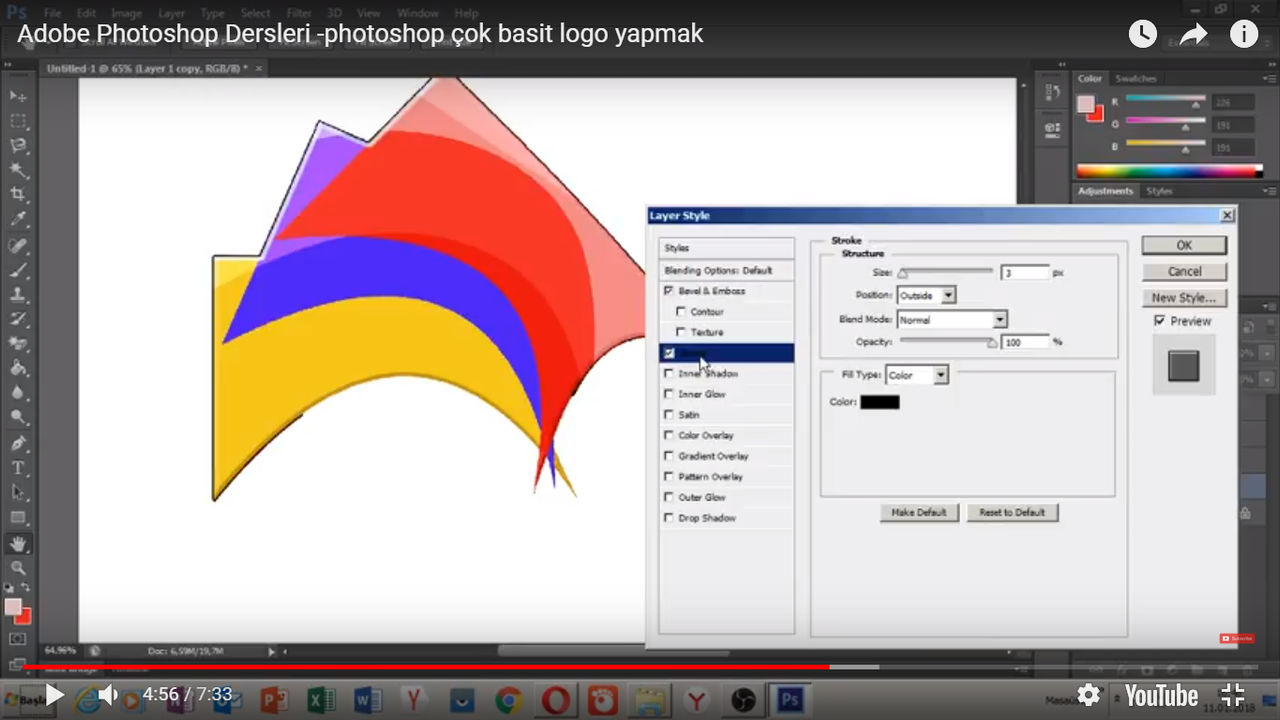The image size is (1280, 720).
Task: Open the Blend Mode dropdown
Action: pos(999,319)
